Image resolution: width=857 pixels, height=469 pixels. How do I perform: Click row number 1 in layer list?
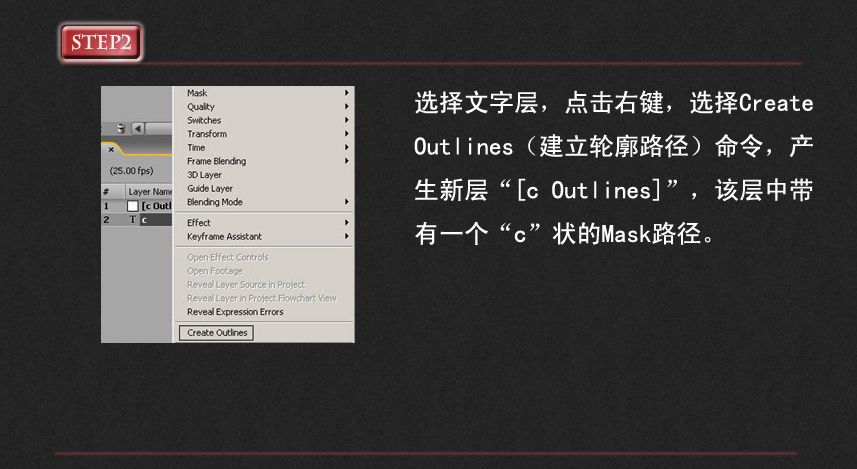tap(107, 206)
